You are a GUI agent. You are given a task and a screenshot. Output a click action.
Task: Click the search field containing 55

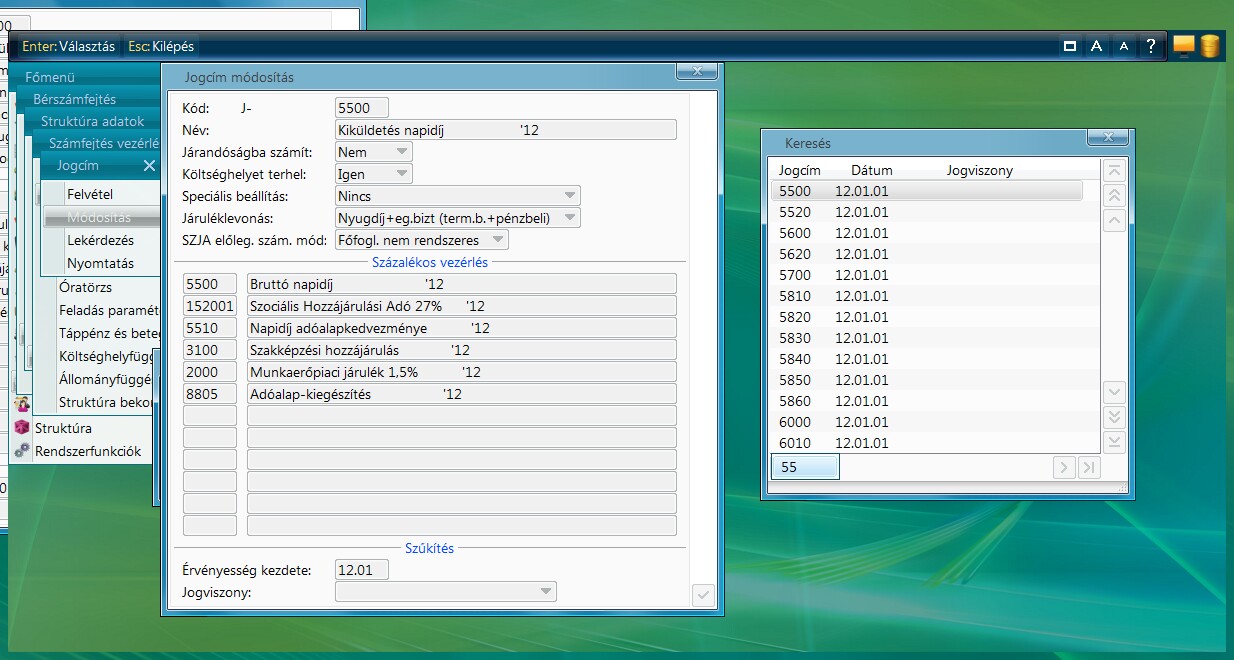coord(805,467)
